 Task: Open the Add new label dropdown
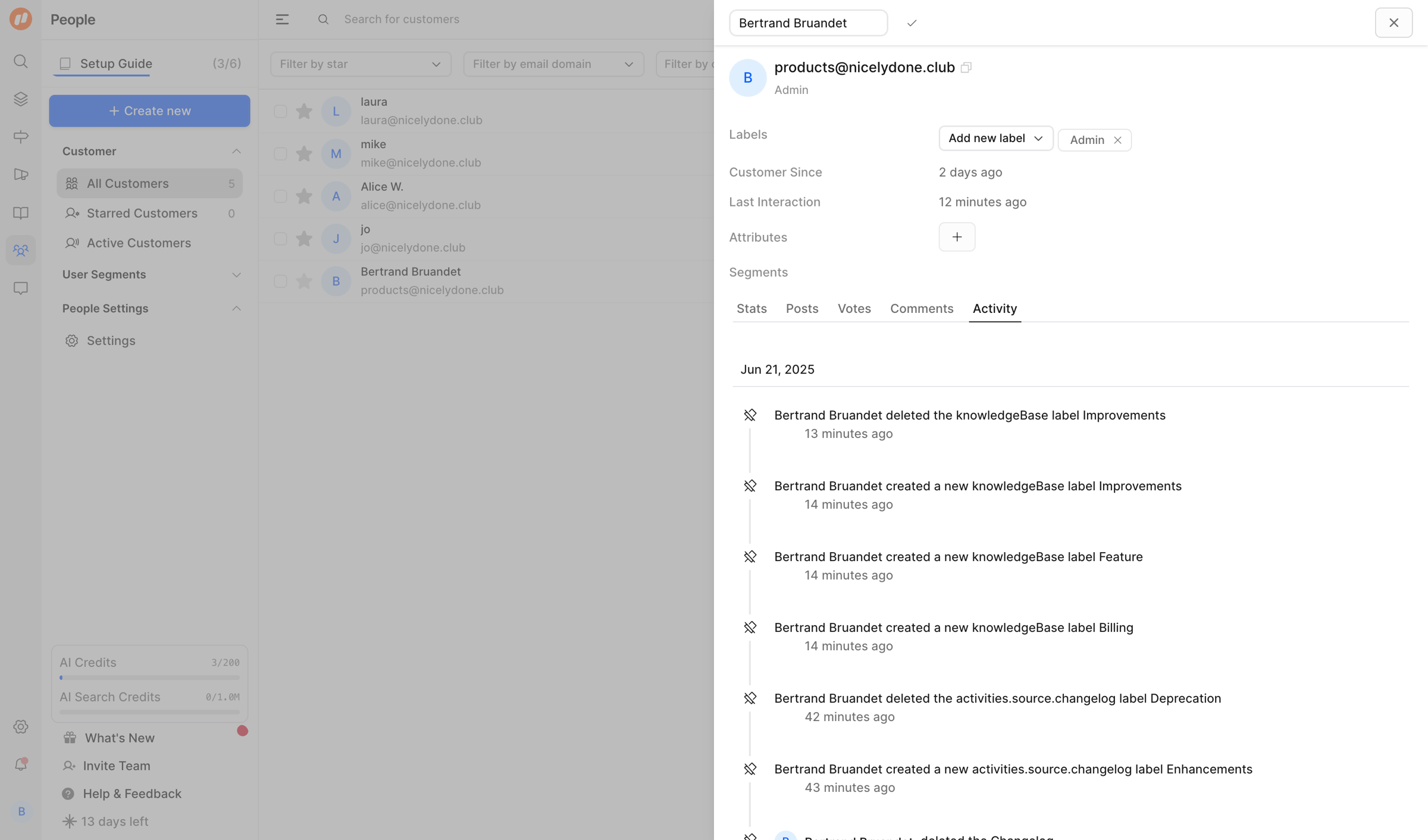point(995,138)
